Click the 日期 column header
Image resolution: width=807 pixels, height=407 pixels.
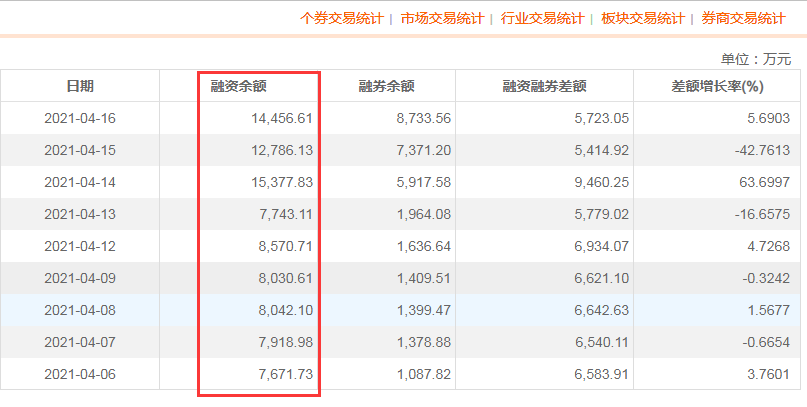tap(80, 86)
